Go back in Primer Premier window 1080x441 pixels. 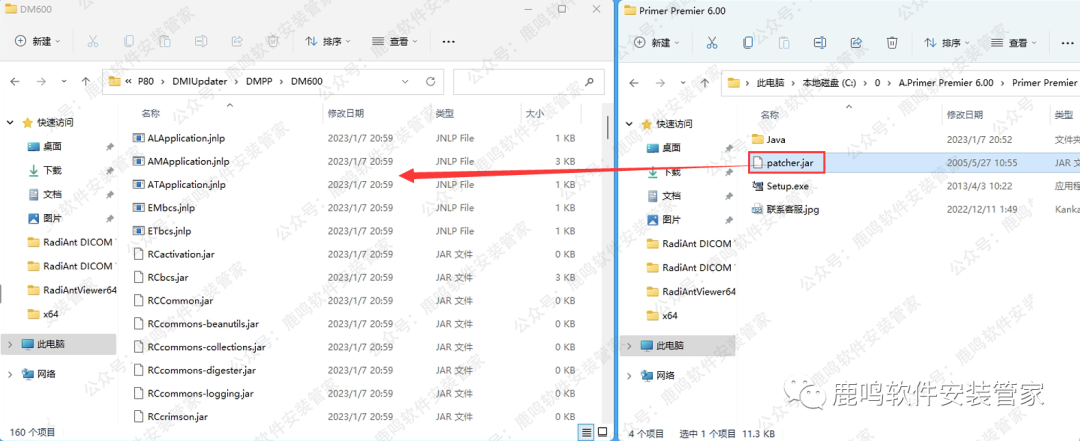click(x=634, y=83)
